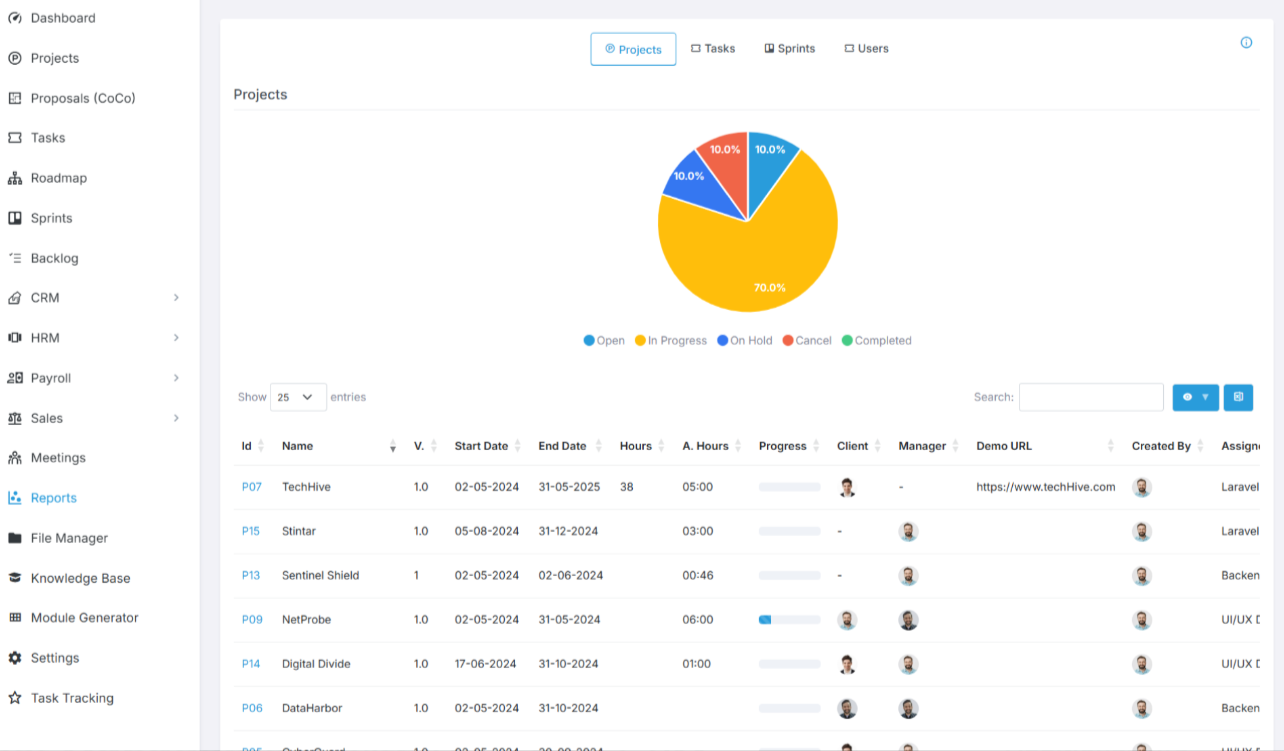This screenshot has height=751, width=1284.
Task: Open the show entries dropdown
Action: click(x=298, y=397)
